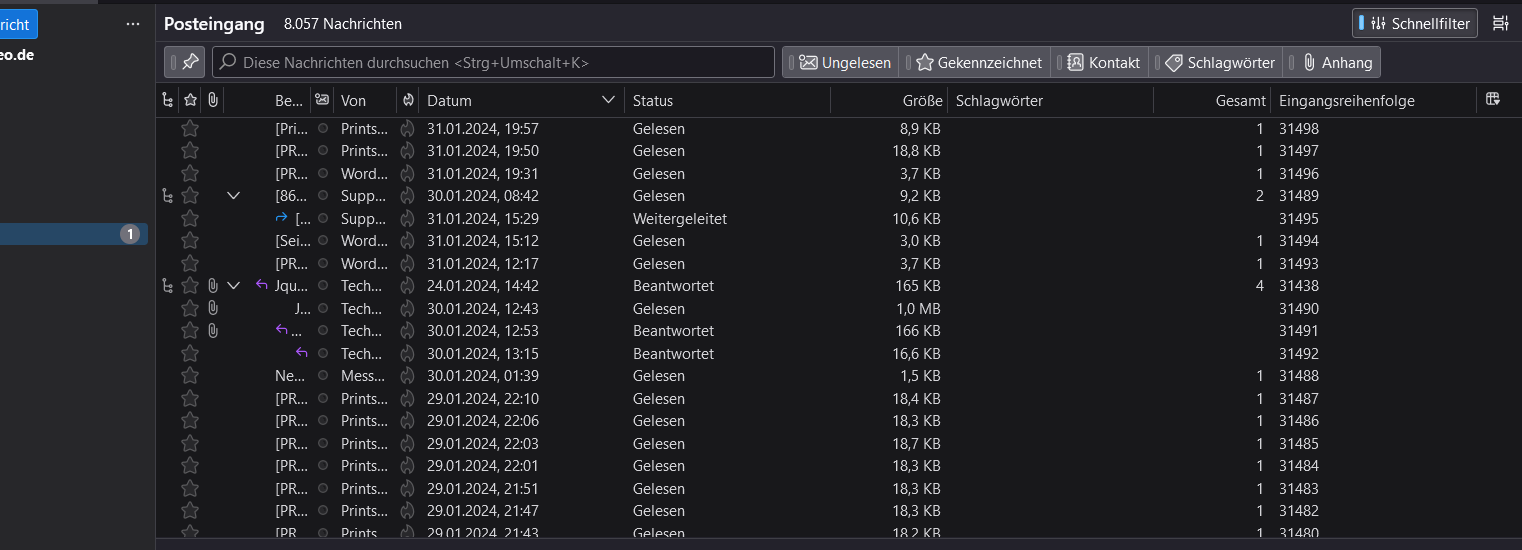Toggle the Gekennzeichnet filter

click(x=979, y=62)
